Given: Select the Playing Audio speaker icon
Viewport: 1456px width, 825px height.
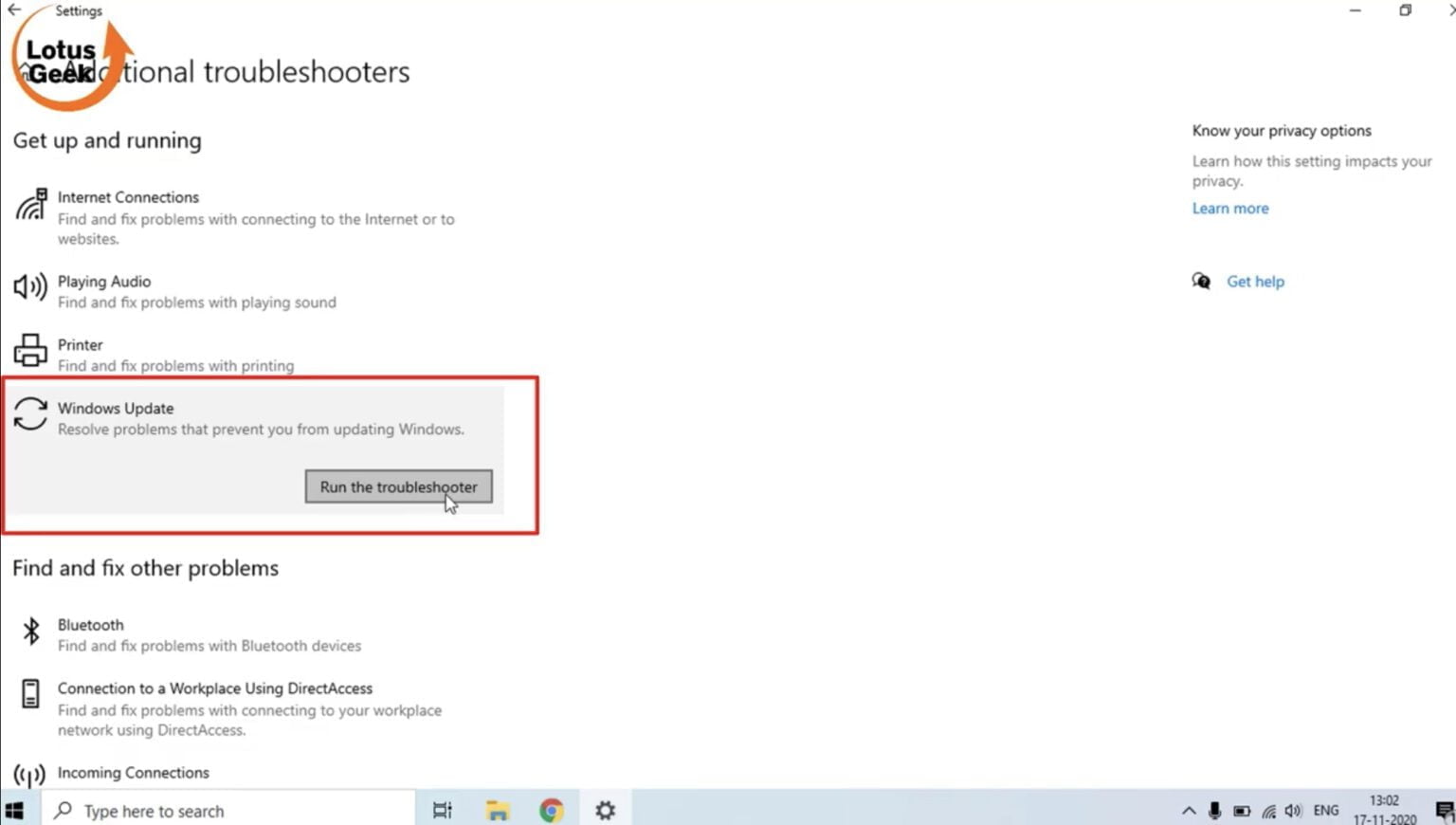Looking at the screenshot, I should click(30, 286).
